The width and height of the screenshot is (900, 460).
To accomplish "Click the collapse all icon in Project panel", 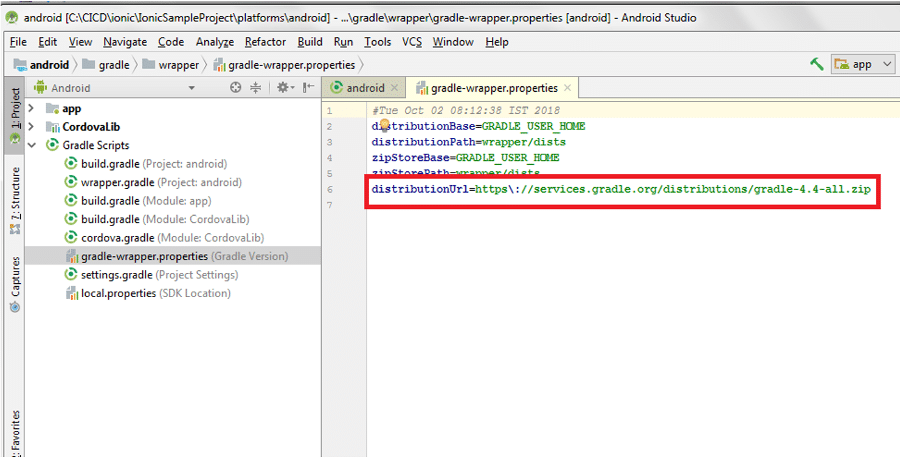I will pyautogui.click(x=256, y=88).
